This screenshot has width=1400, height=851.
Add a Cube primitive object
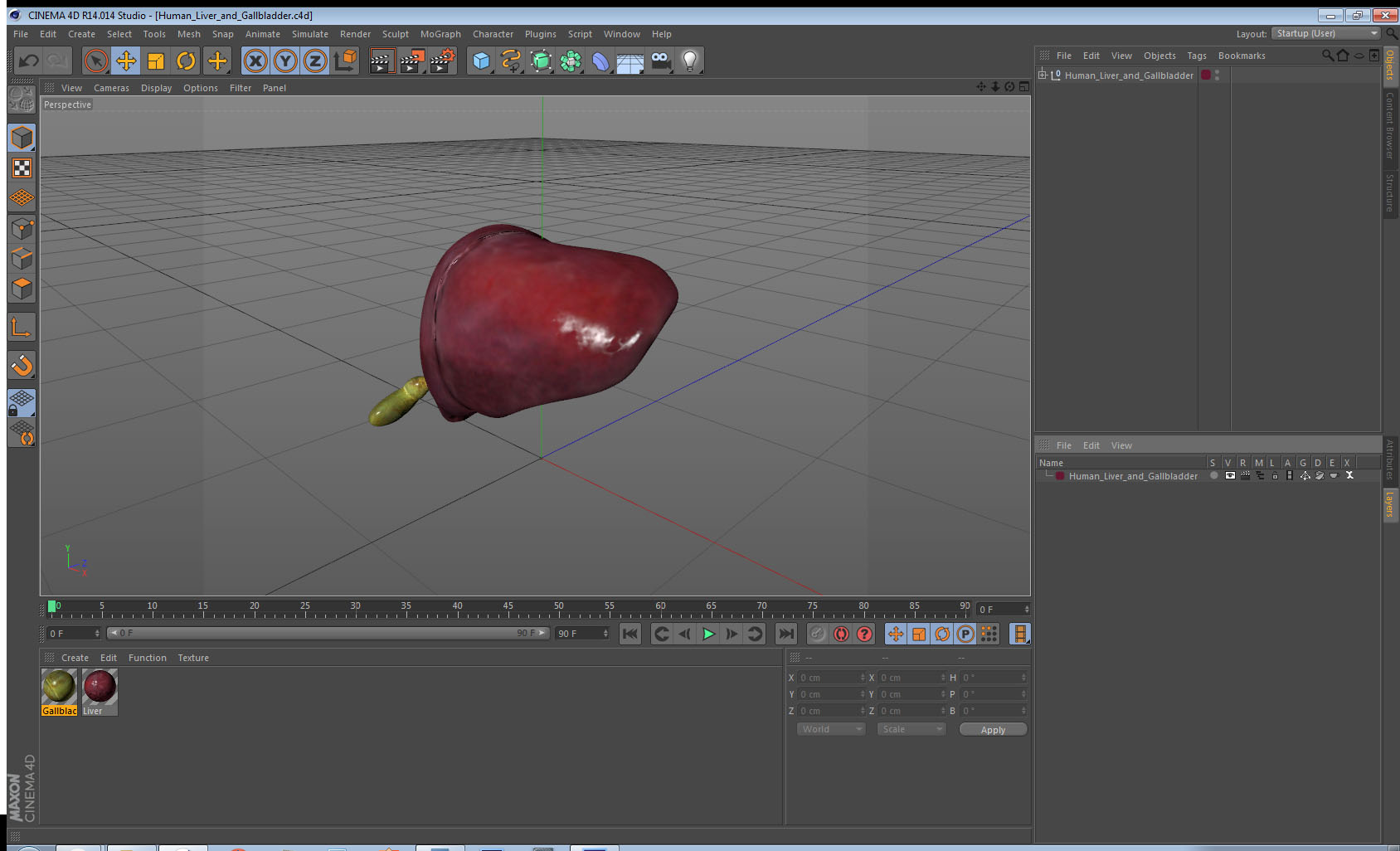click(481, 61)
